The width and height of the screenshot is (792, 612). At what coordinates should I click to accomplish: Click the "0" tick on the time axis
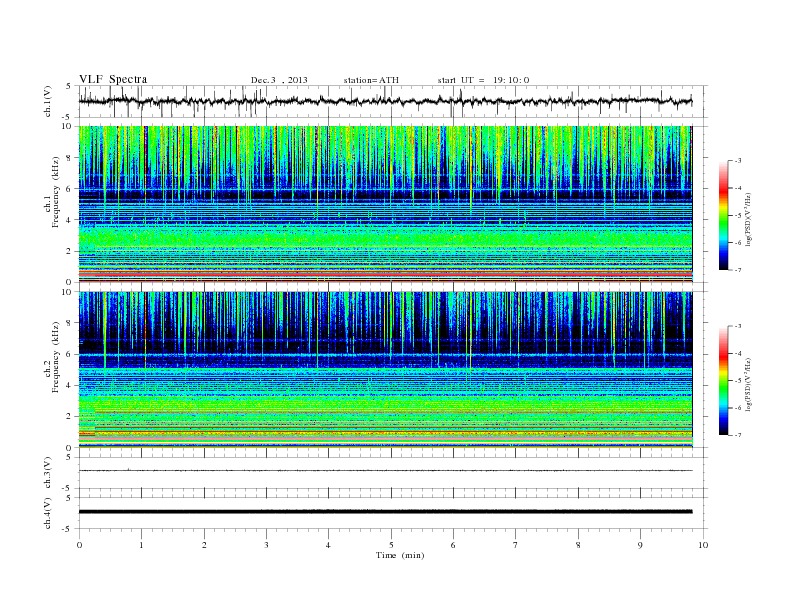tap(79, 545)
